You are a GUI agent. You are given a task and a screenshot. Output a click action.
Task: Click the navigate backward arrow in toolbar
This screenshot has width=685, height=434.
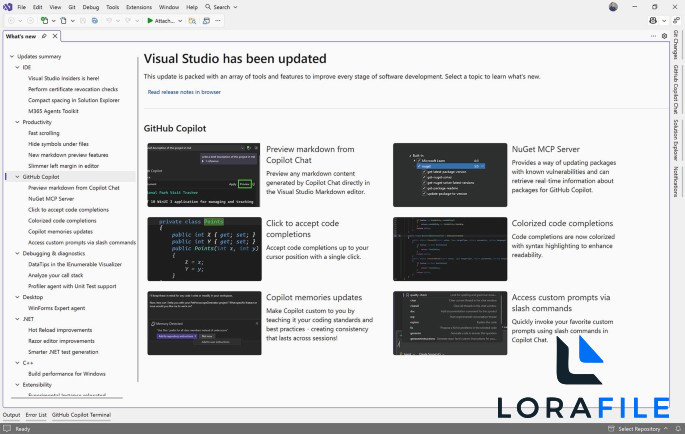point(11,21)
